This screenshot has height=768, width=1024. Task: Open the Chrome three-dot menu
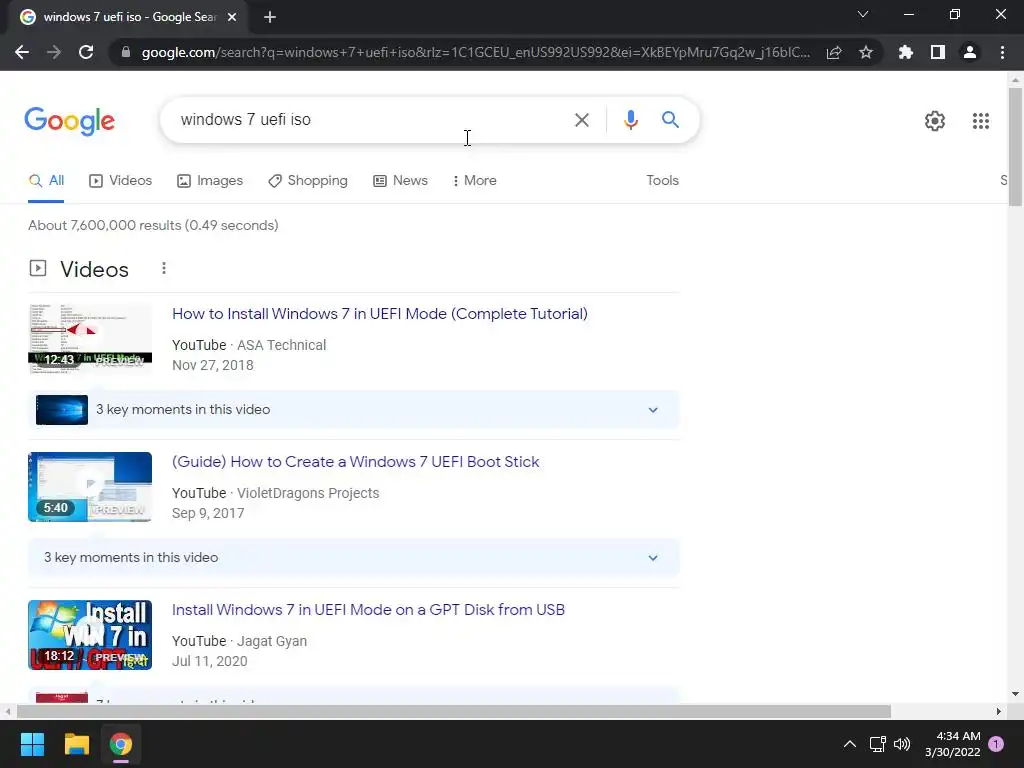(1002, 52)
